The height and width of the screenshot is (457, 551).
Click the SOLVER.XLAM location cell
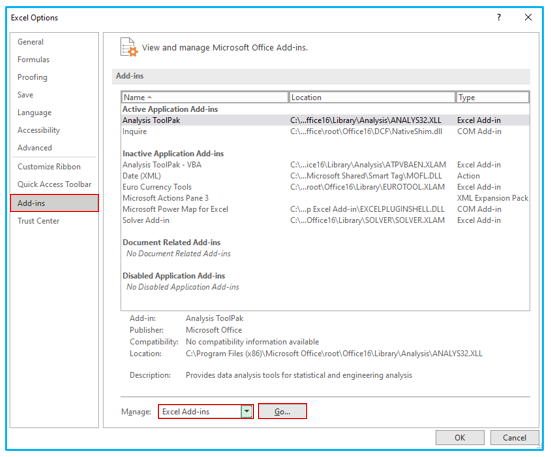tap(367, 220)
